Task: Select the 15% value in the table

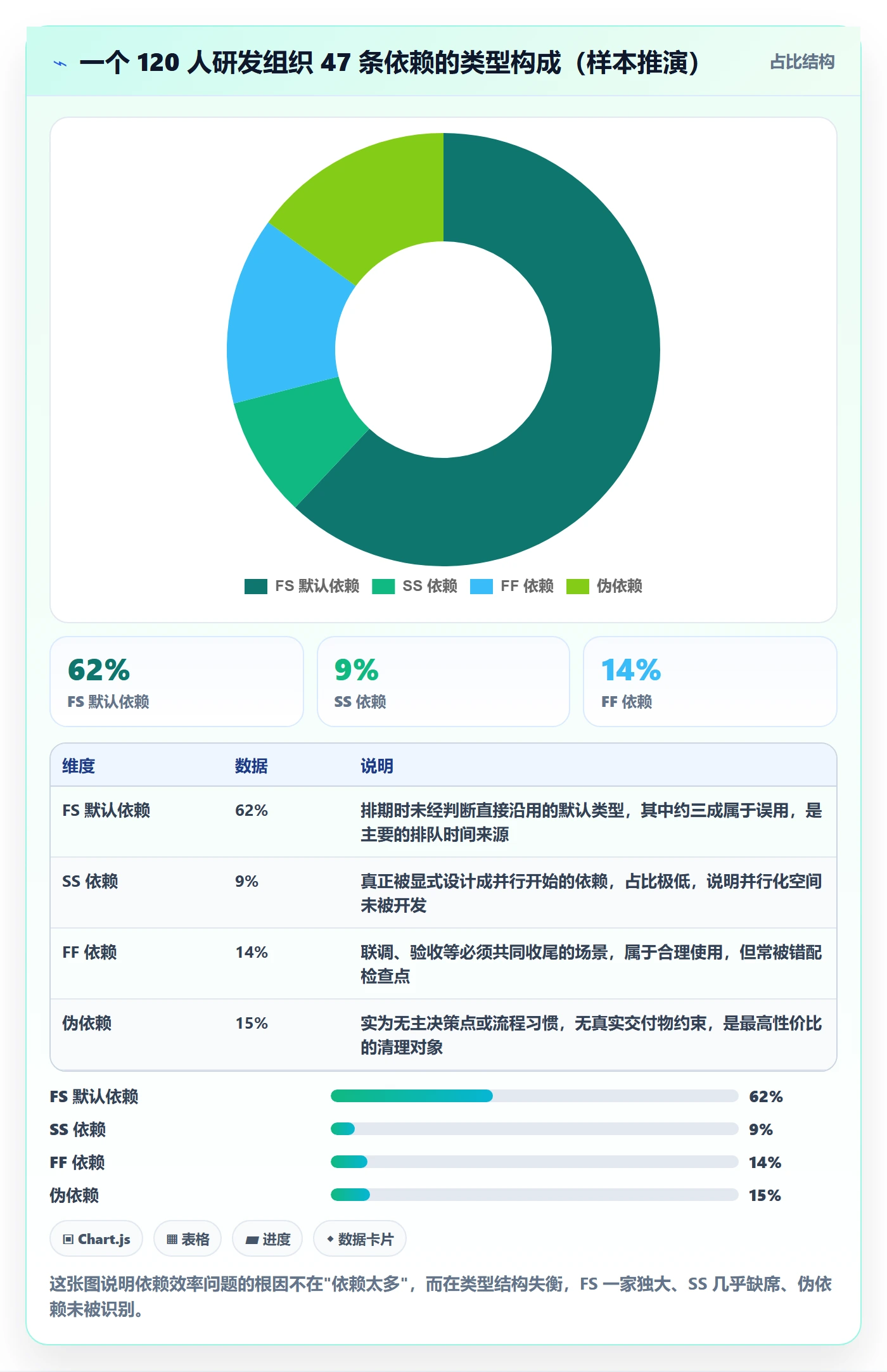Action: [x=252, y=1023]
